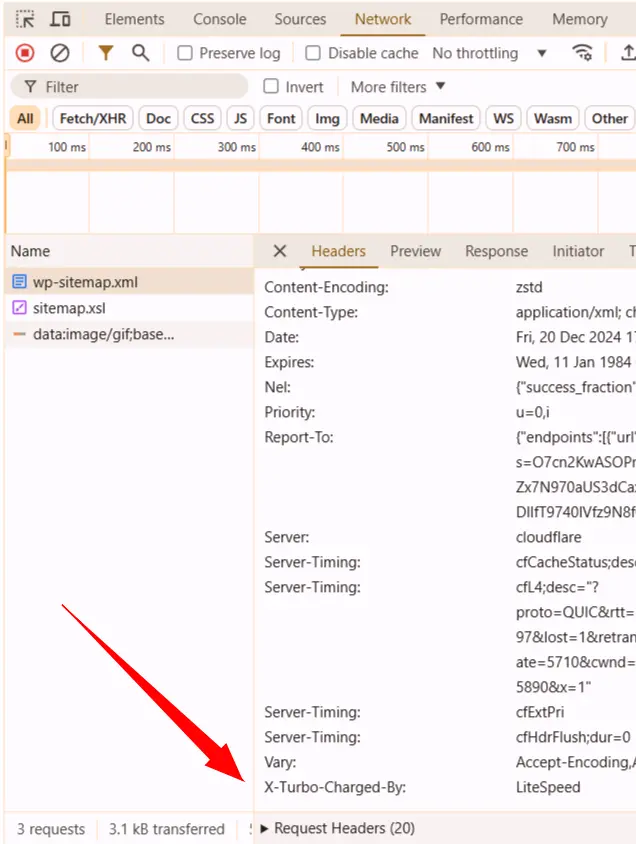The width and height of the screenshot is (636, 844).
Task: Open the More filters dropdown
Action: (x=398, y=87)
